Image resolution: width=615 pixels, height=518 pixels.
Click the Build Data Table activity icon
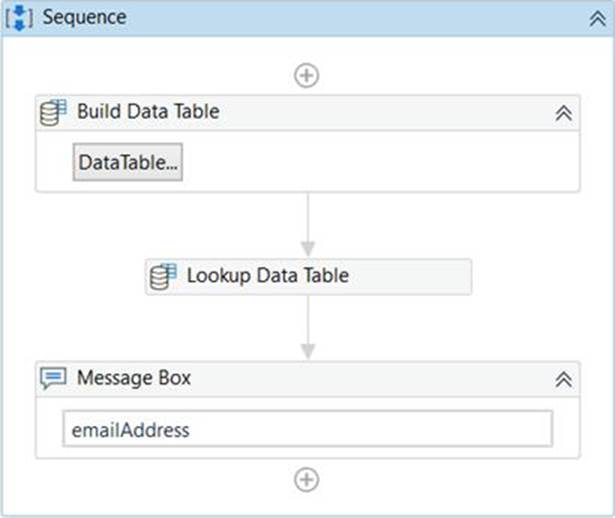pyautogui.click(x=54, y=112)
